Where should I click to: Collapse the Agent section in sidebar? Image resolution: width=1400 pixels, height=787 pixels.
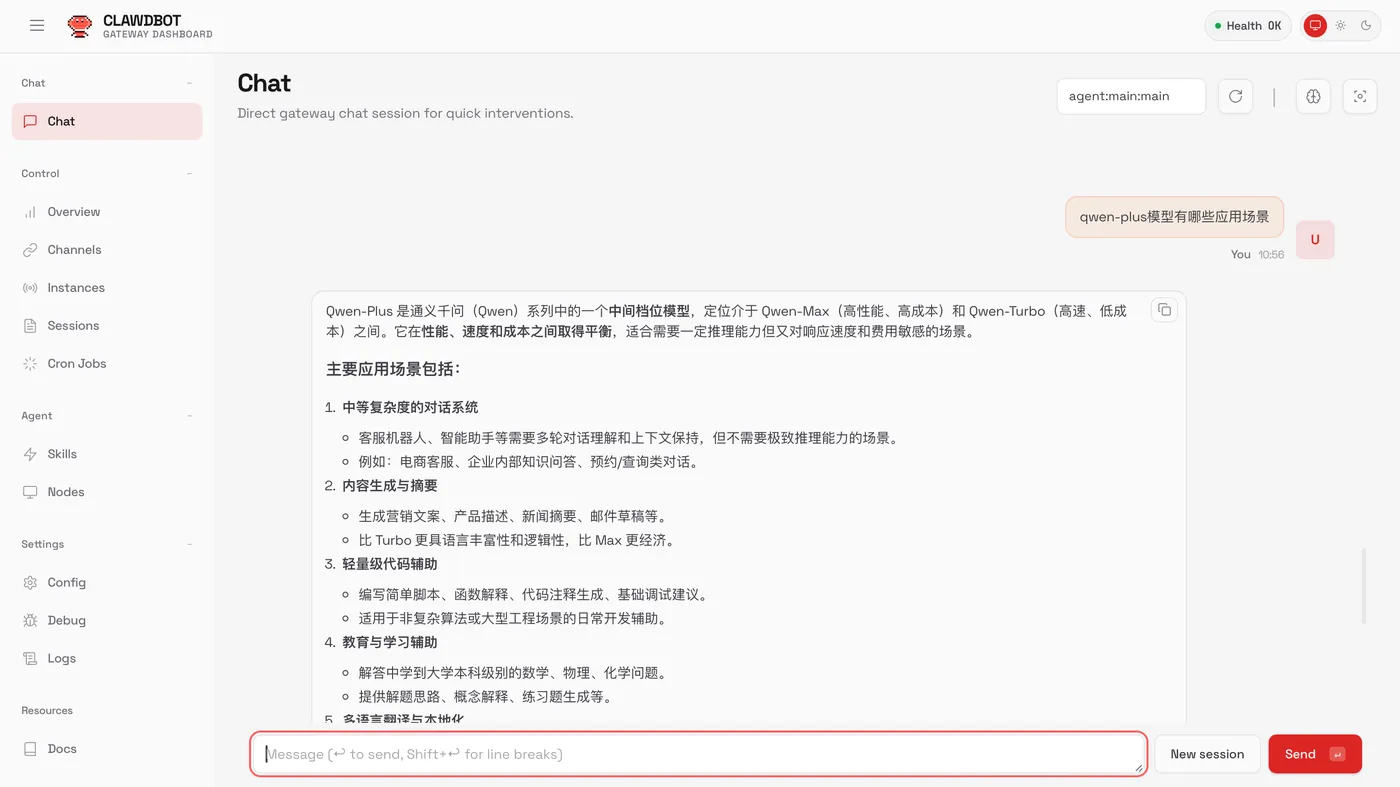[189, 416]
